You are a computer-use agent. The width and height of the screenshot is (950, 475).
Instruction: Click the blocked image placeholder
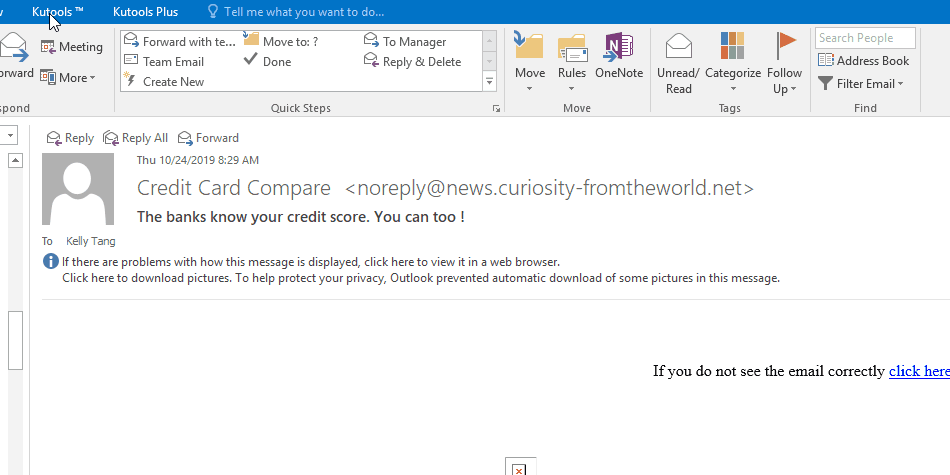coord(520,467)
